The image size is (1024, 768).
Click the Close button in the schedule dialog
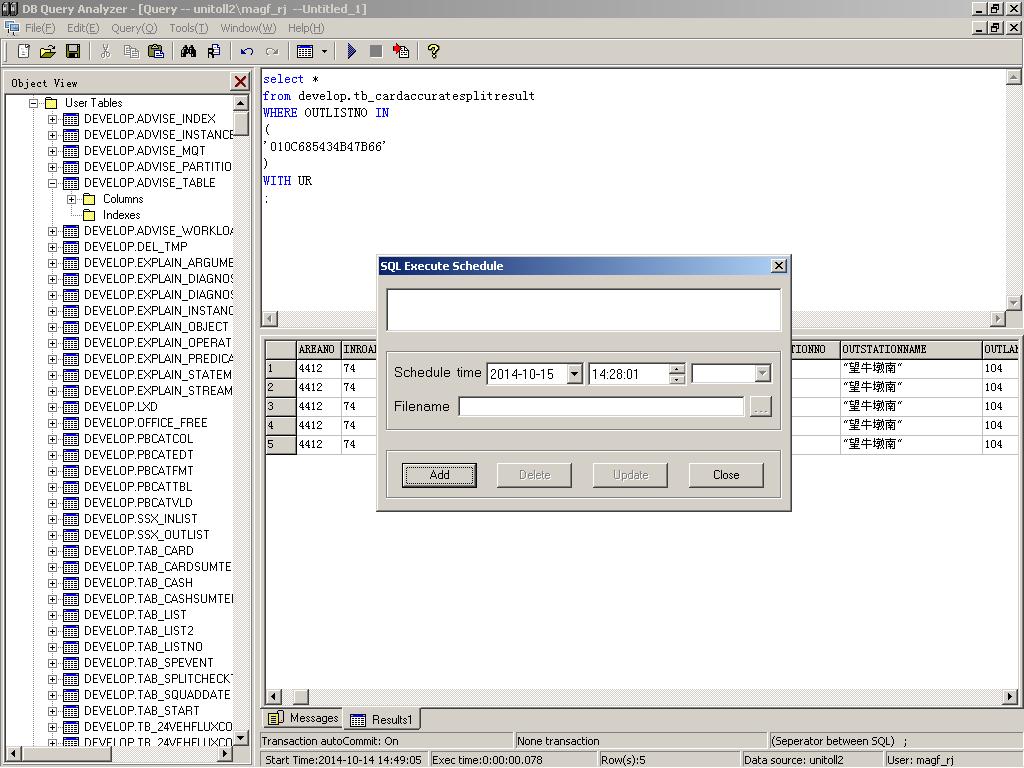726,475
